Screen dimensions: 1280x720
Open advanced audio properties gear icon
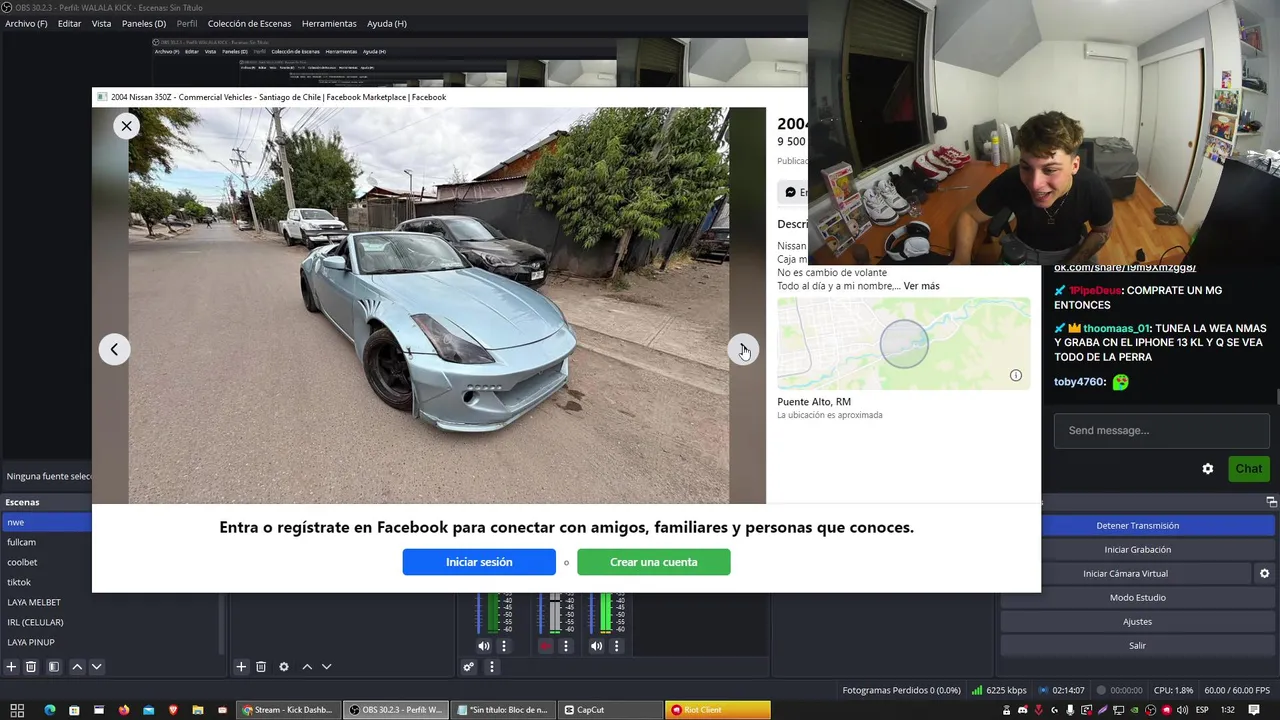coord(468,667)
